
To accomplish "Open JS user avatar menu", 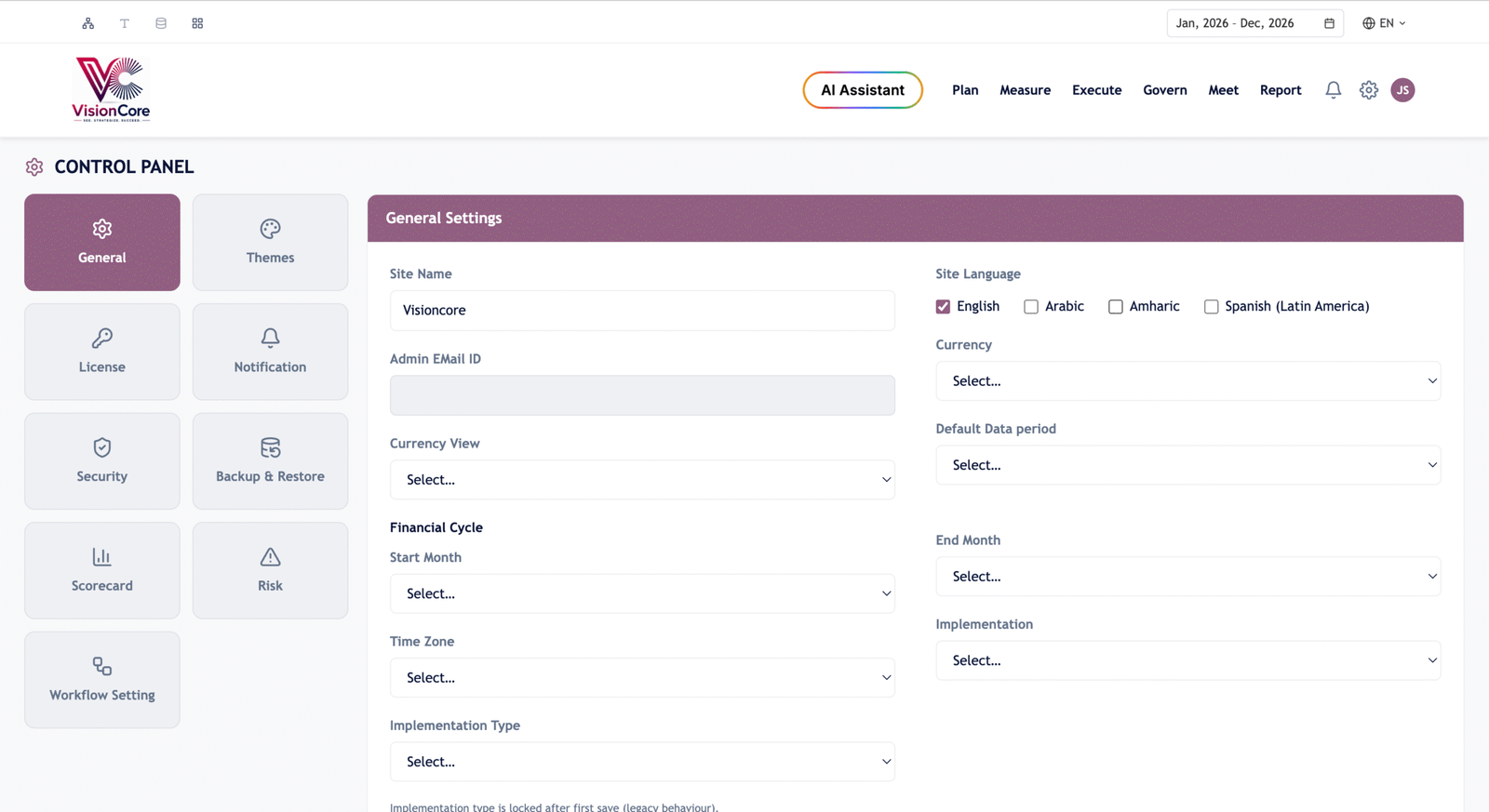I will (1403, 90).
